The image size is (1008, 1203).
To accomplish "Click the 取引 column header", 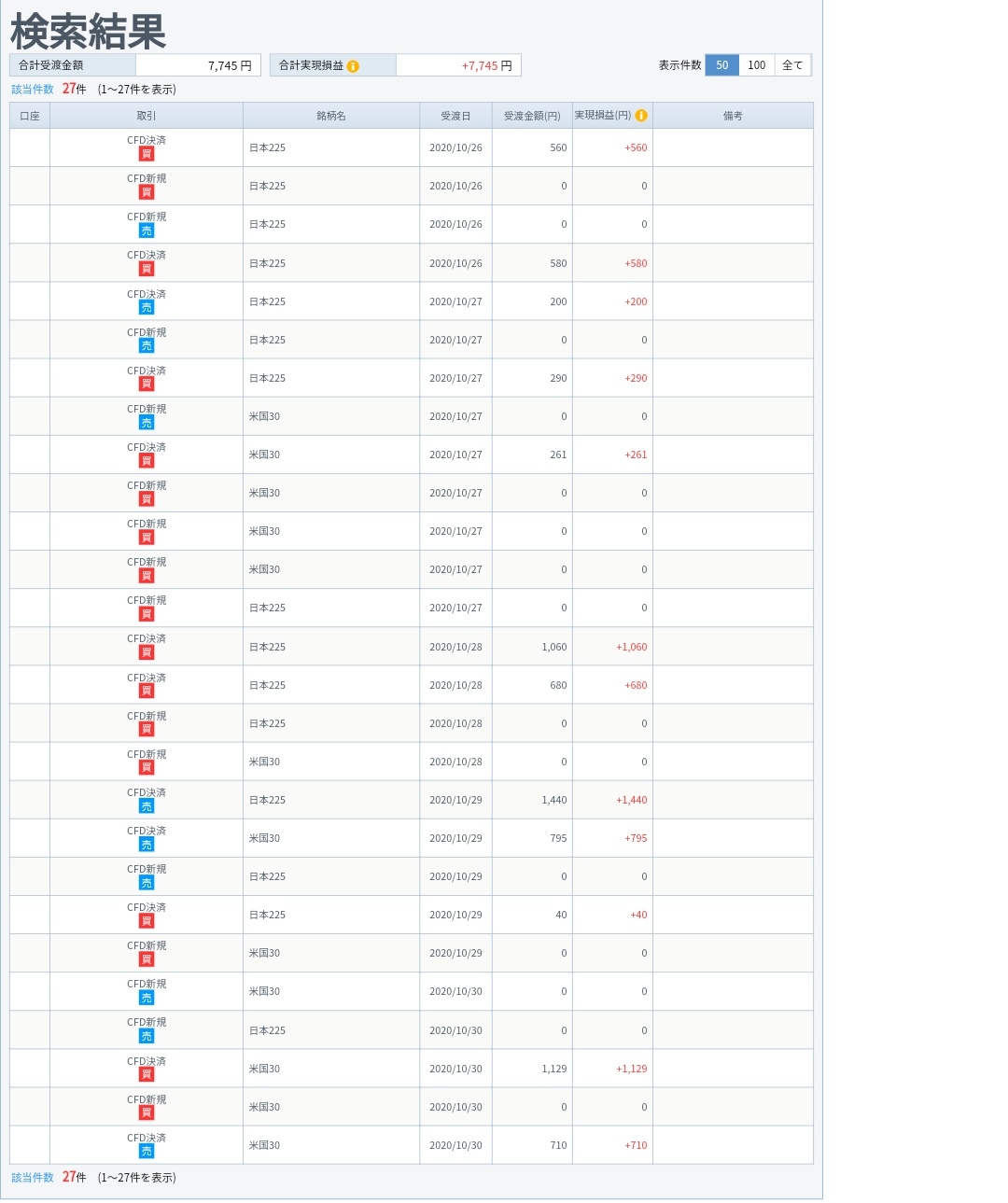I will 147,116.
